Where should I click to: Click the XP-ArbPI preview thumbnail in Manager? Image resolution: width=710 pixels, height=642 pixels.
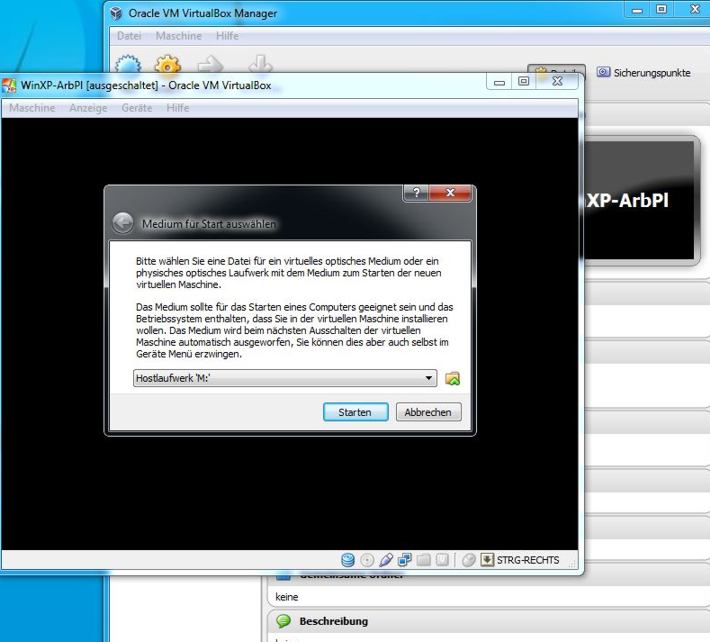(638, 201)
